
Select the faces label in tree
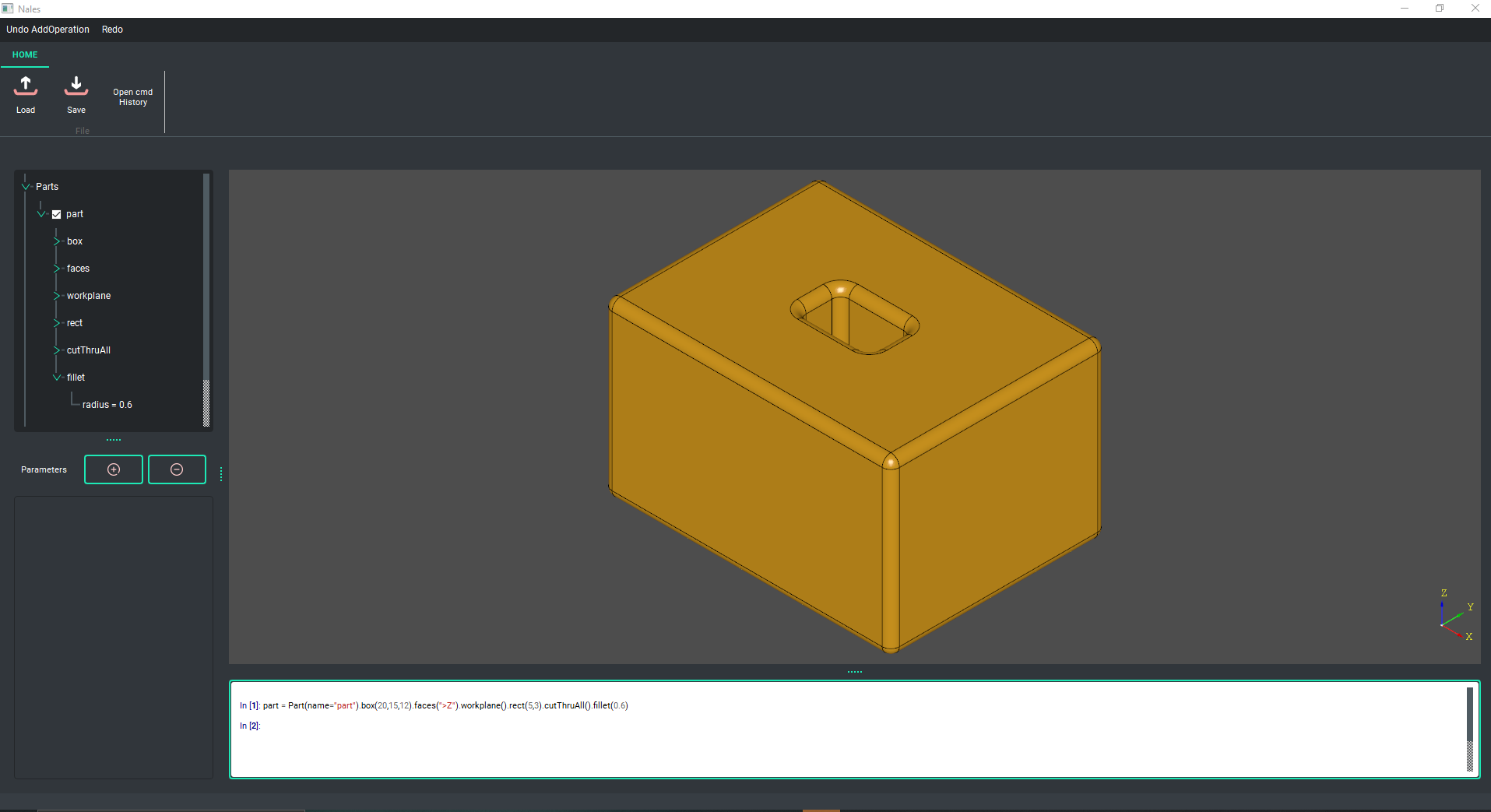coord(78,269)
